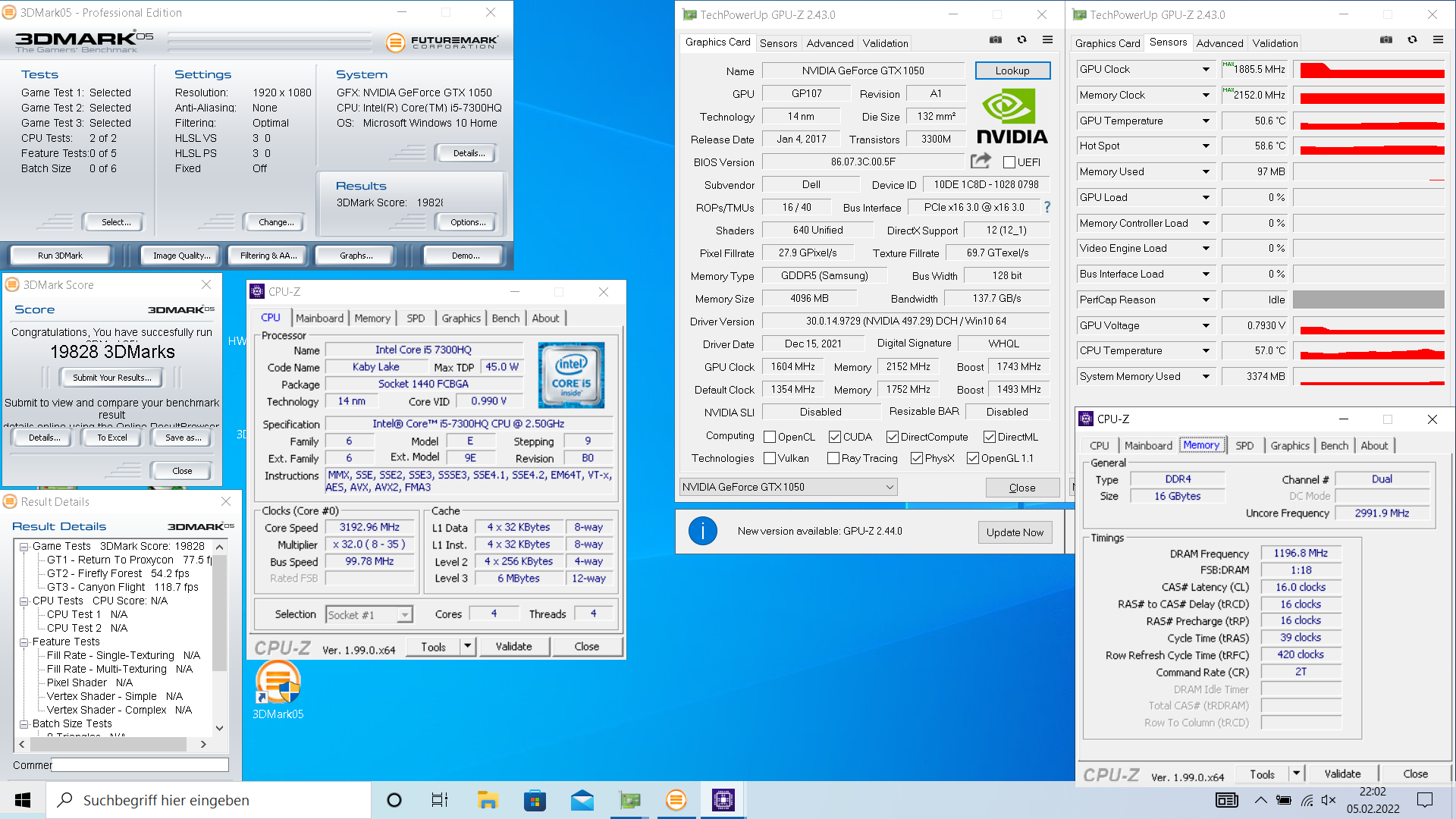Image resolution: width=1456 pixels, height=819 pixels.
Task: Show hidden tray icons chevron
Action: coord(1260,800)
